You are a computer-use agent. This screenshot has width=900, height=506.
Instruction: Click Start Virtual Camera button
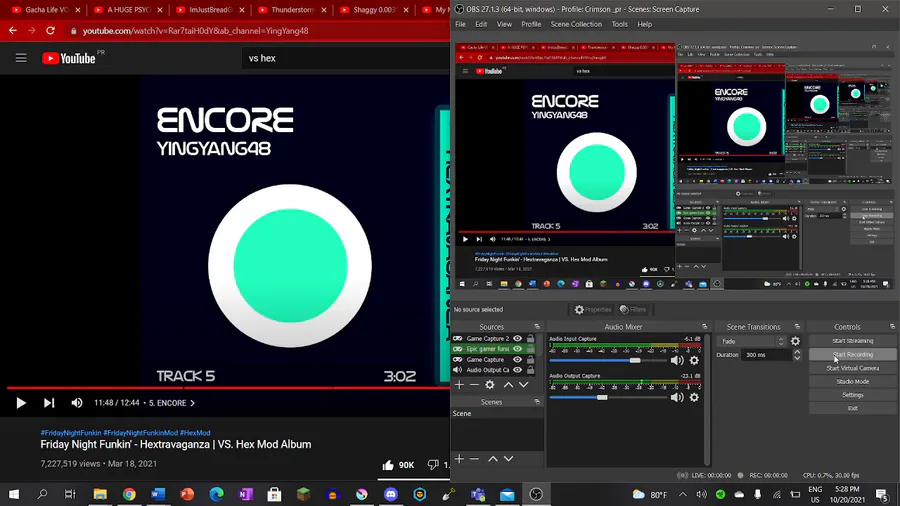852,368
